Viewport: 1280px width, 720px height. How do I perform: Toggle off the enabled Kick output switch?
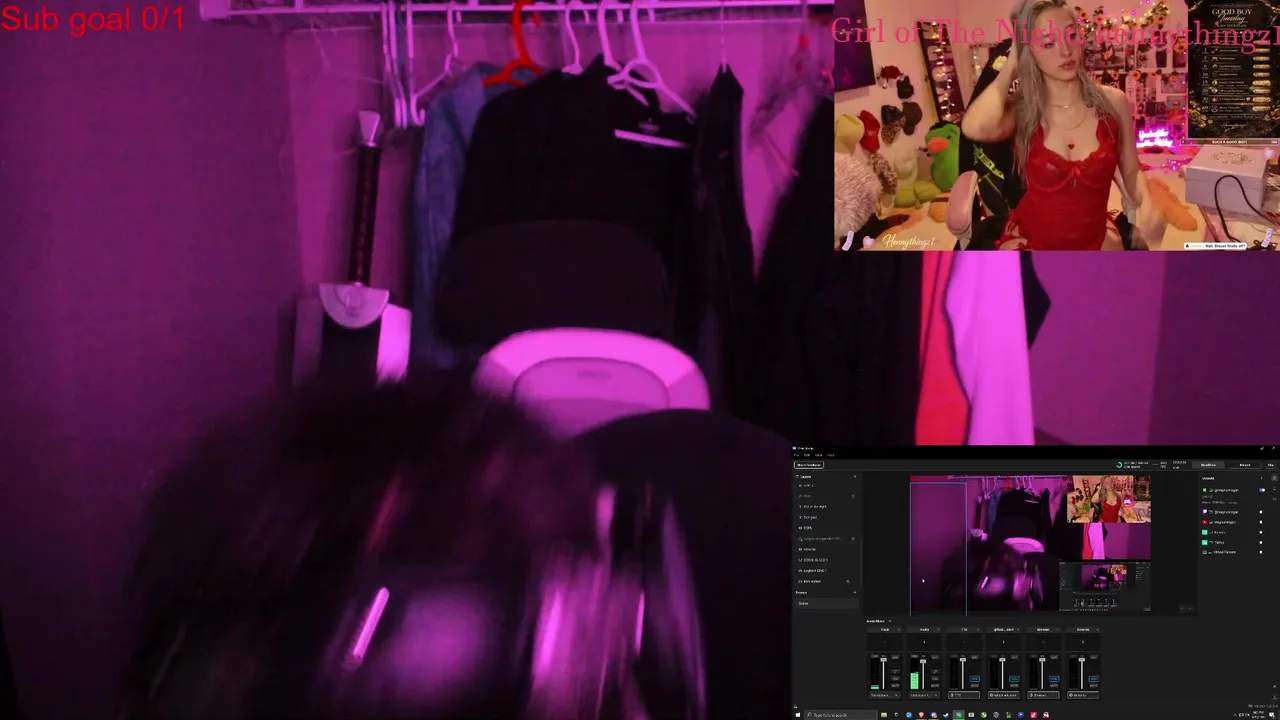1262,490
